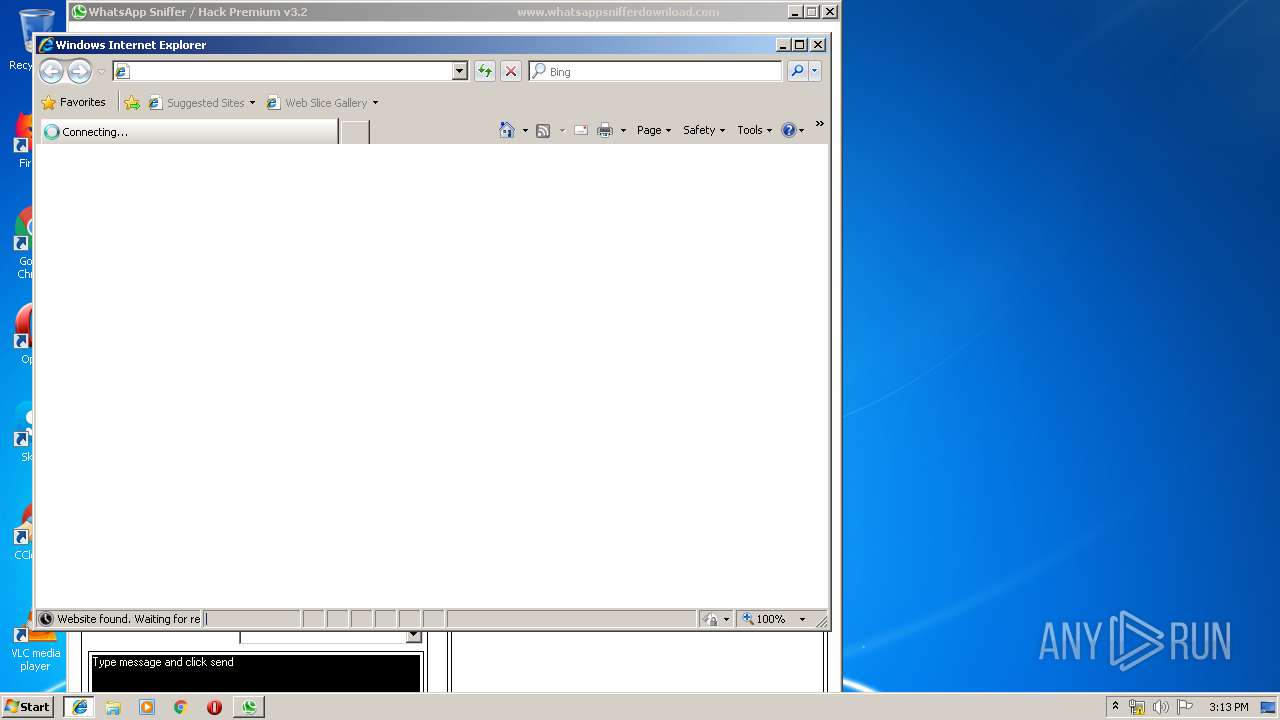Click the status bar text 'Website found. Waiting for re'

point(128,619)
